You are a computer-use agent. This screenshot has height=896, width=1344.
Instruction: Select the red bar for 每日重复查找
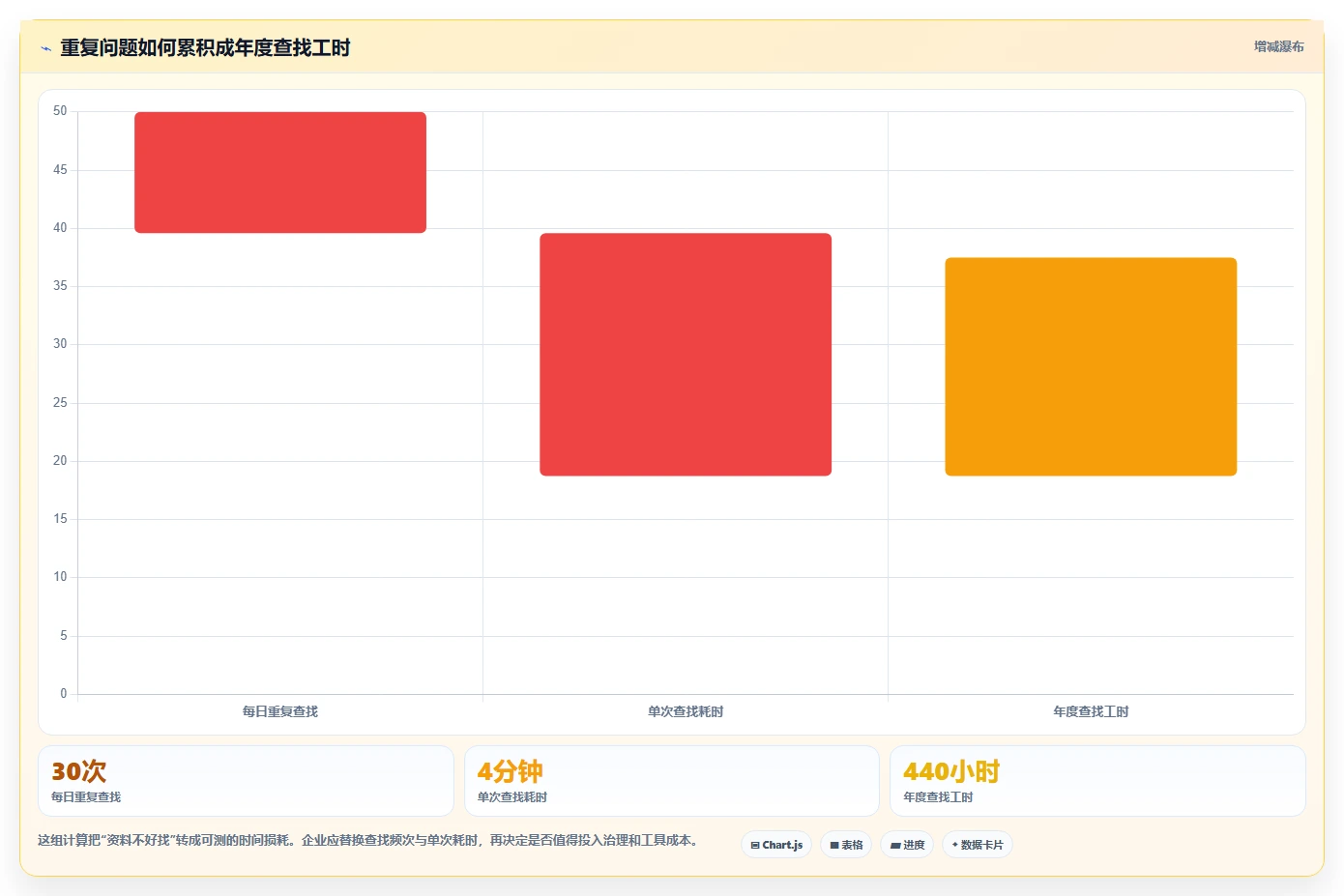(280, 172)
